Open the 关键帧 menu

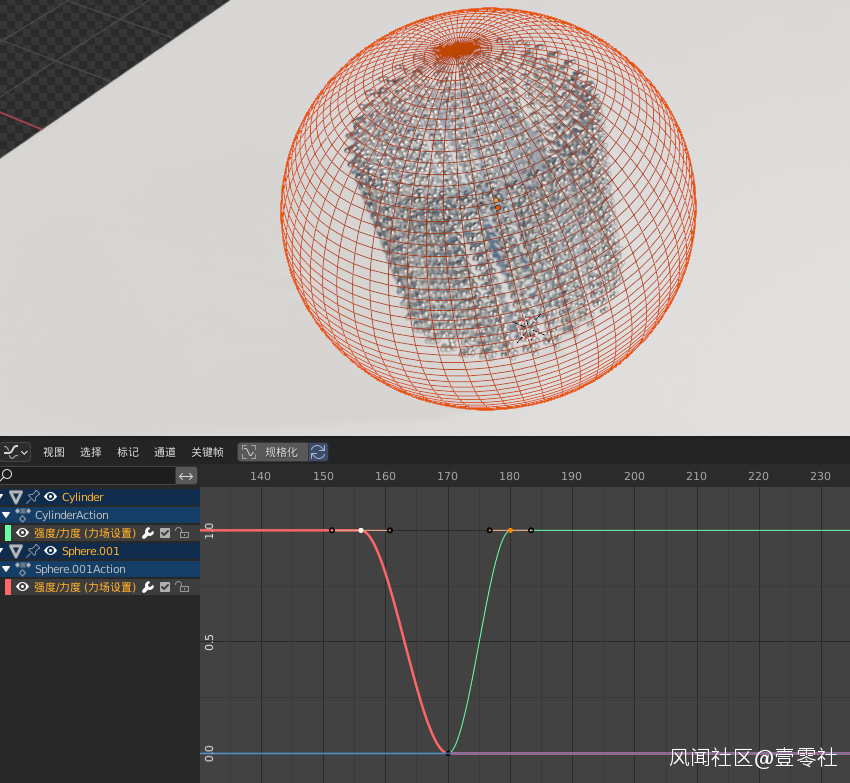coord(206,452)
